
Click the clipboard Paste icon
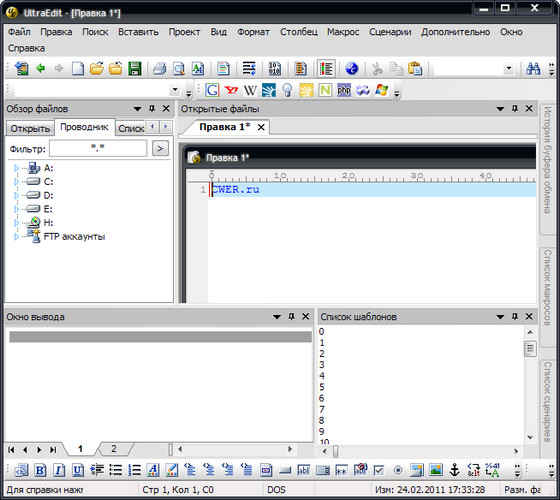pos(415,69)
